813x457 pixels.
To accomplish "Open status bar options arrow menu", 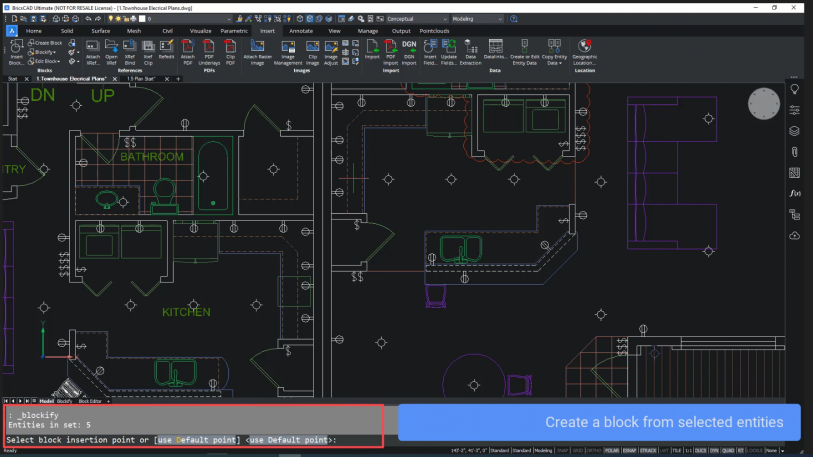I will point(782,451).
